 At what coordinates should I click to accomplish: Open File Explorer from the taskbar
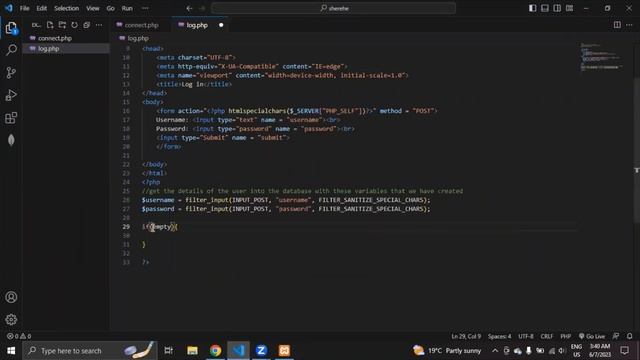(x=192, y=351)
